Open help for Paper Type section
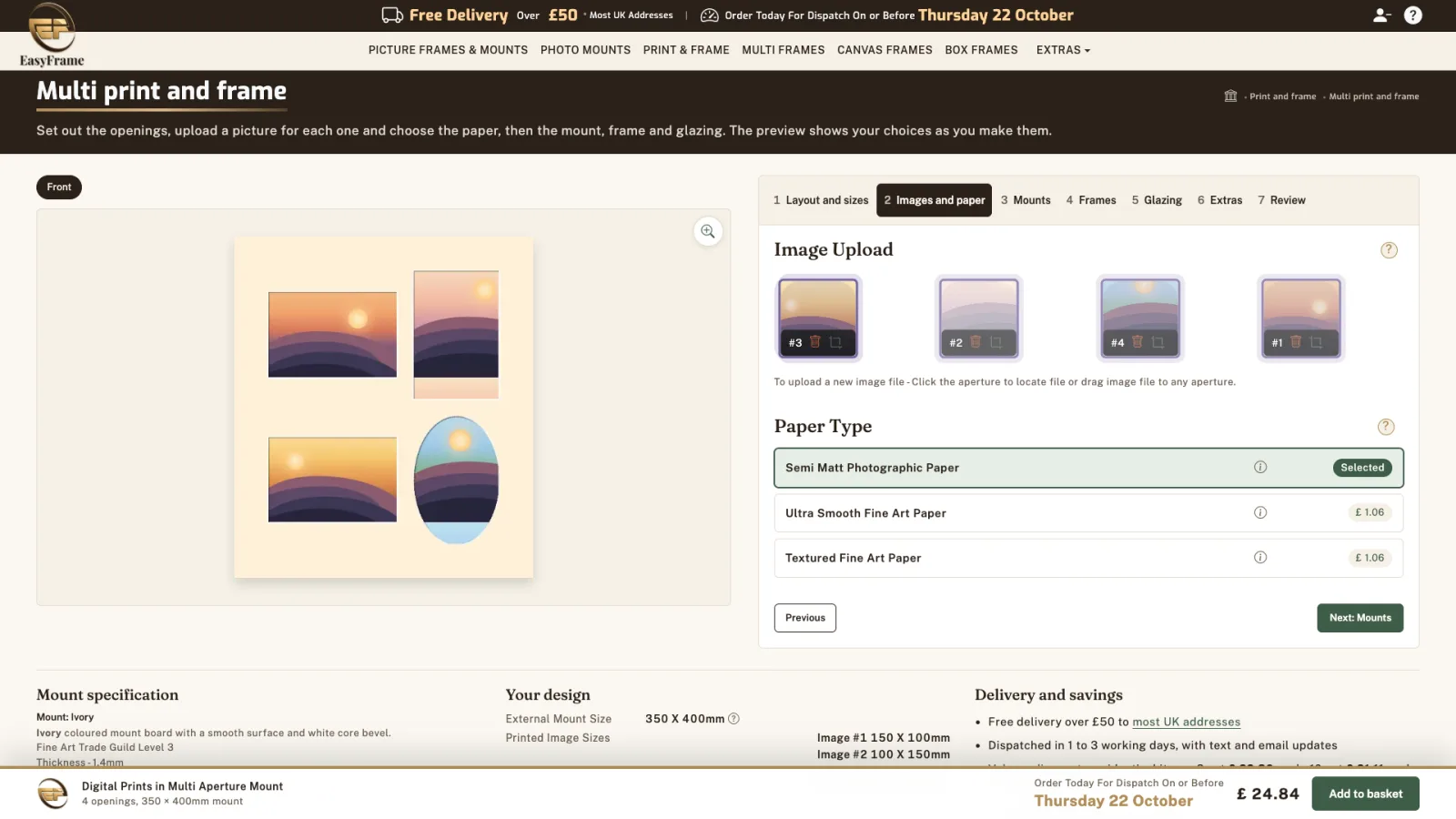 click(1386, 427)
